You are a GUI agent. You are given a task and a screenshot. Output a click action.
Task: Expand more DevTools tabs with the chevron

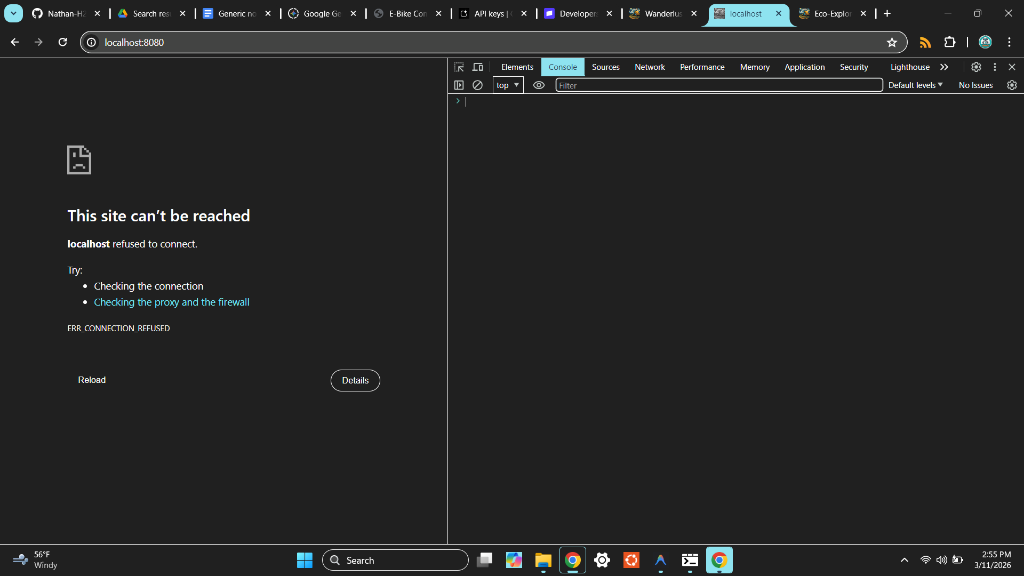(x=944, y=67)
